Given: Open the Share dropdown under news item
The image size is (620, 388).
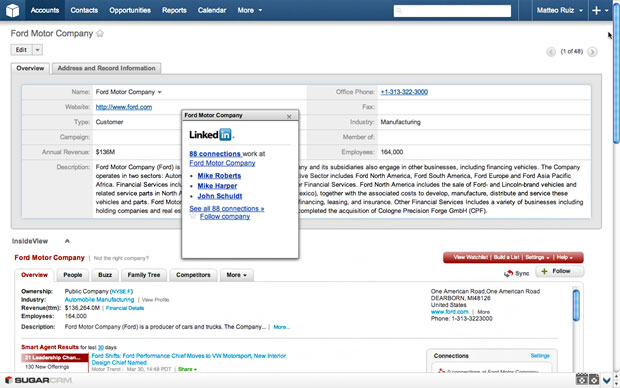Looking at the screenshot, I should tap(187, 369).
